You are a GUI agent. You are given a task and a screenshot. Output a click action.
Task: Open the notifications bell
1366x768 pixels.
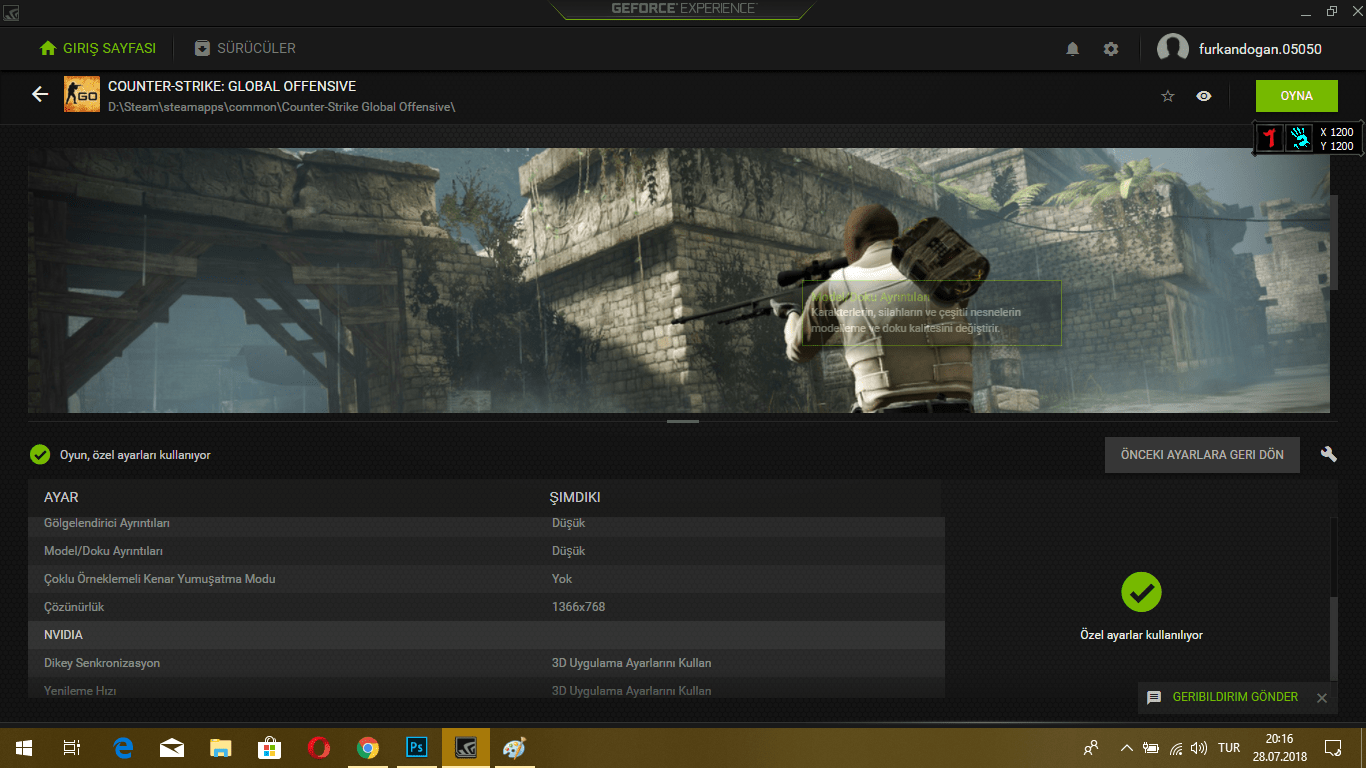(x=1073, y=48)
